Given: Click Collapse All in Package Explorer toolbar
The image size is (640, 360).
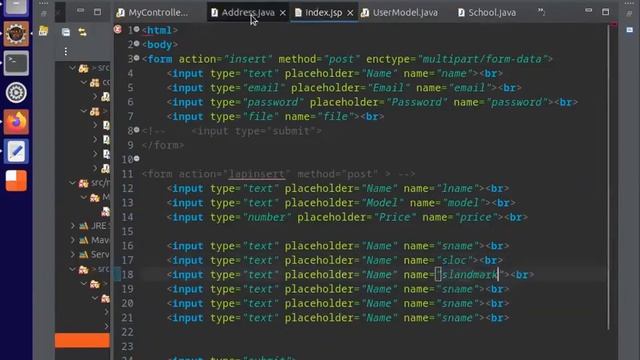Looking at the screenshot, I should tap(66, 32).
